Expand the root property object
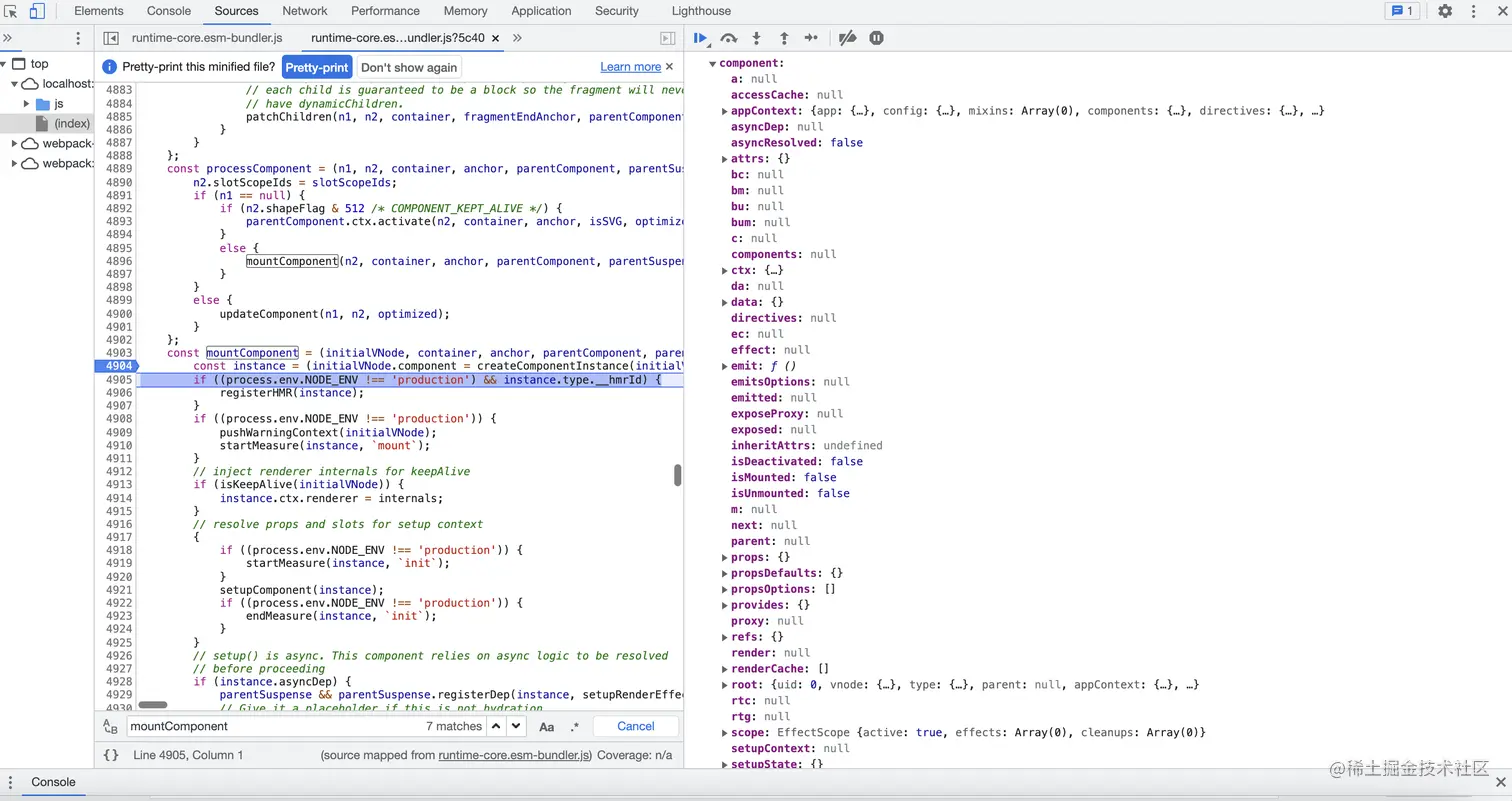The height and width of the screenshot is (801, 1512). click(x=724, y=685)
